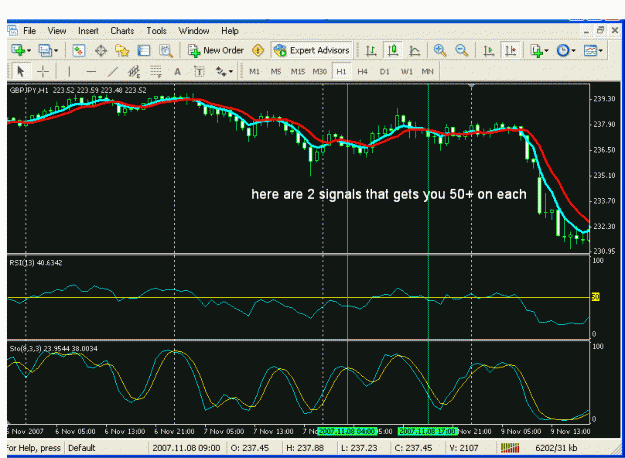Select the W1 timeframe button
The height and width of the screenshot is (458, 625).
(x=406, y=71)
